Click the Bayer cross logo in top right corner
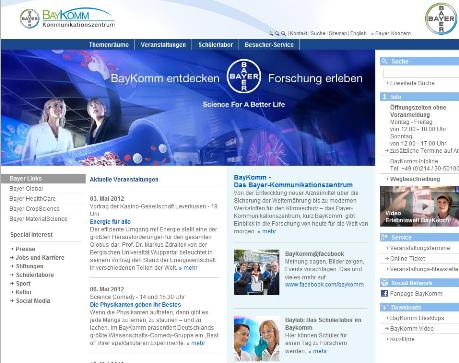The height and width of the screenshot is (363, 459). 441,19
